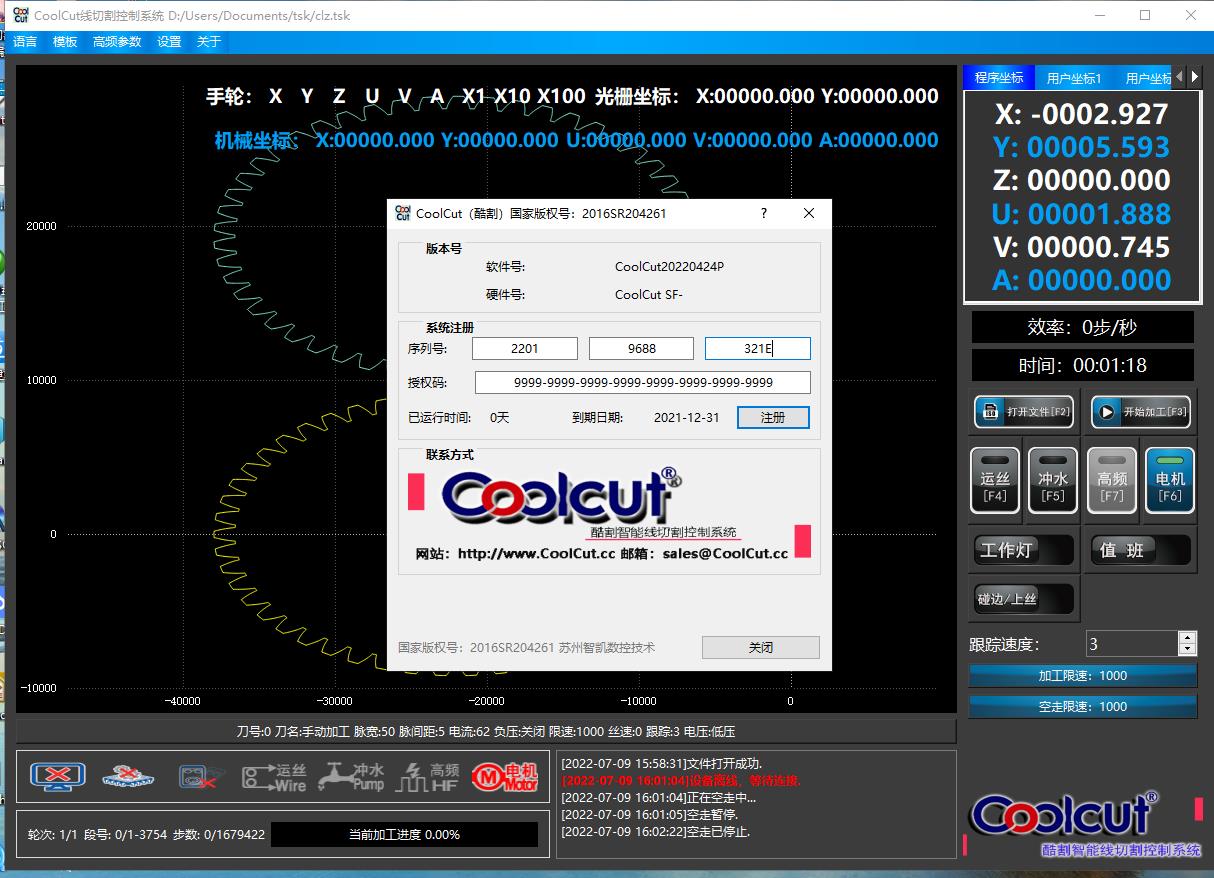Open the 高频参数 menu
Image resolution: width=1214 pixels, height=878 pixels.
[x=117, y=42]
